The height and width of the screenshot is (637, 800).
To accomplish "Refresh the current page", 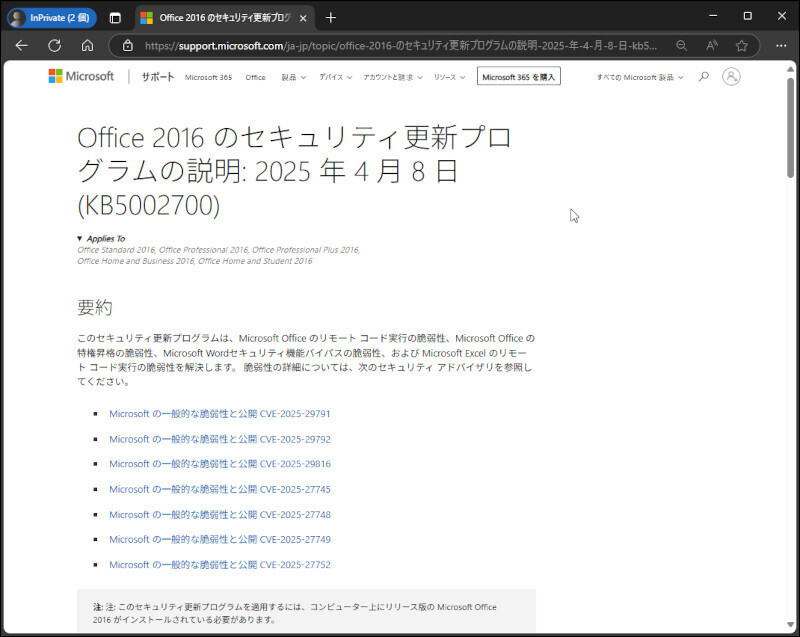I will pos(55,46).
